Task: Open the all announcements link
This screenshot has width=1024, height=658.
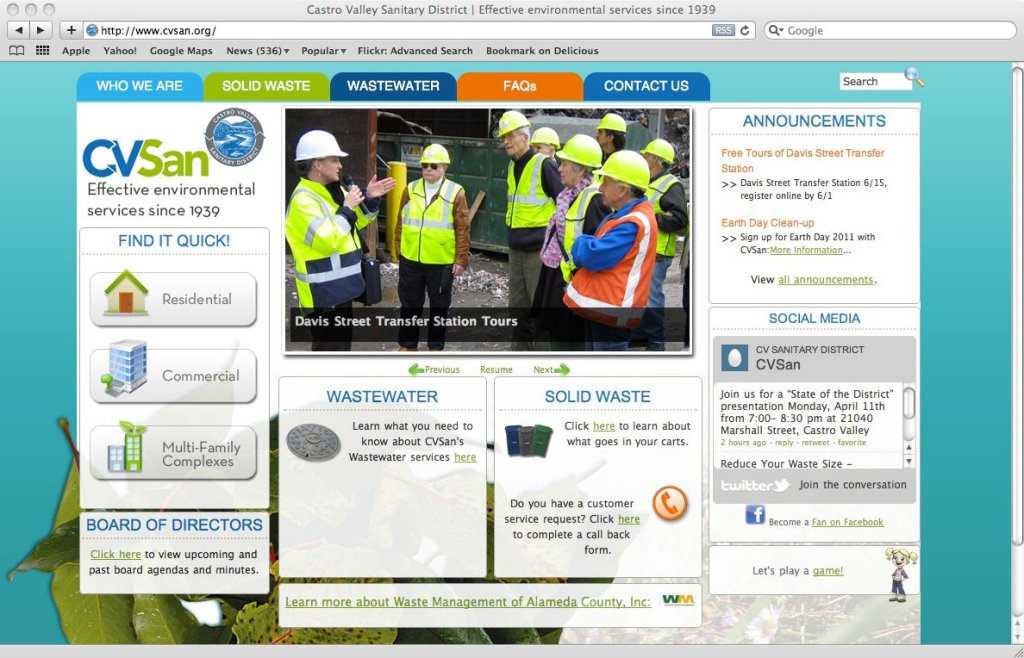Action: (825, 280)
